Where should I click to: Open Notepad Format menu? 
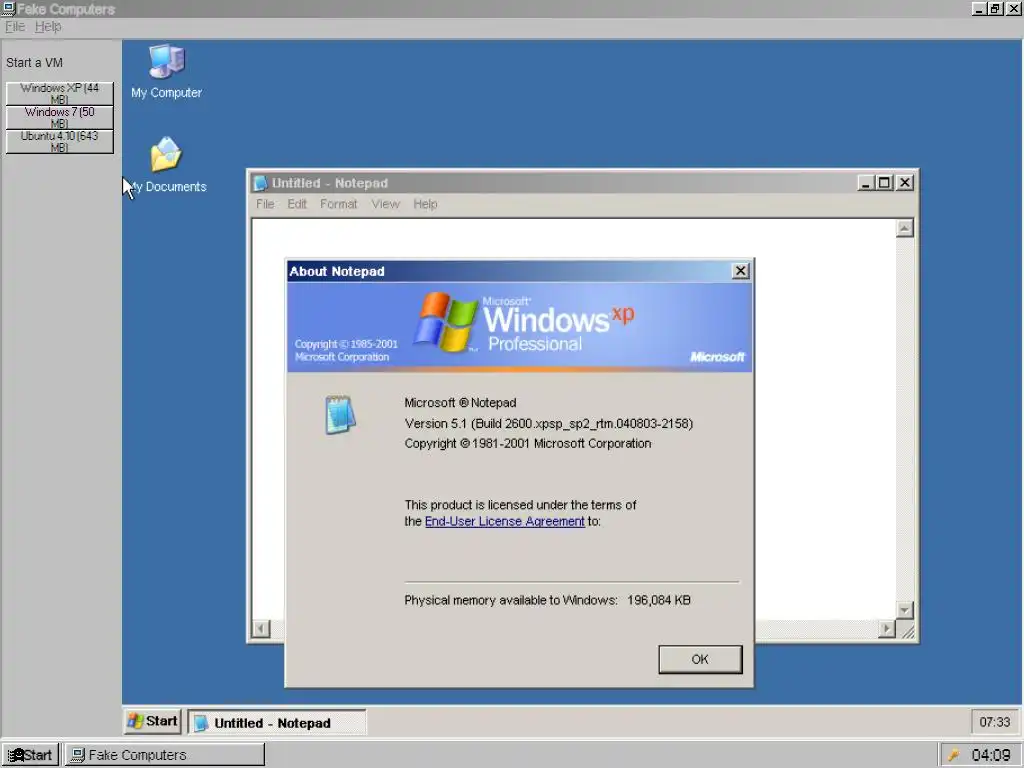tap(338, 204)
